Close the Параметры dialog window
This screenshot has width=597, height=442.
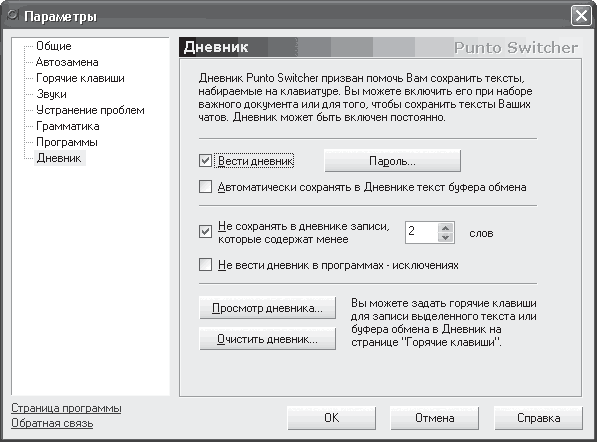pos(581,16)
